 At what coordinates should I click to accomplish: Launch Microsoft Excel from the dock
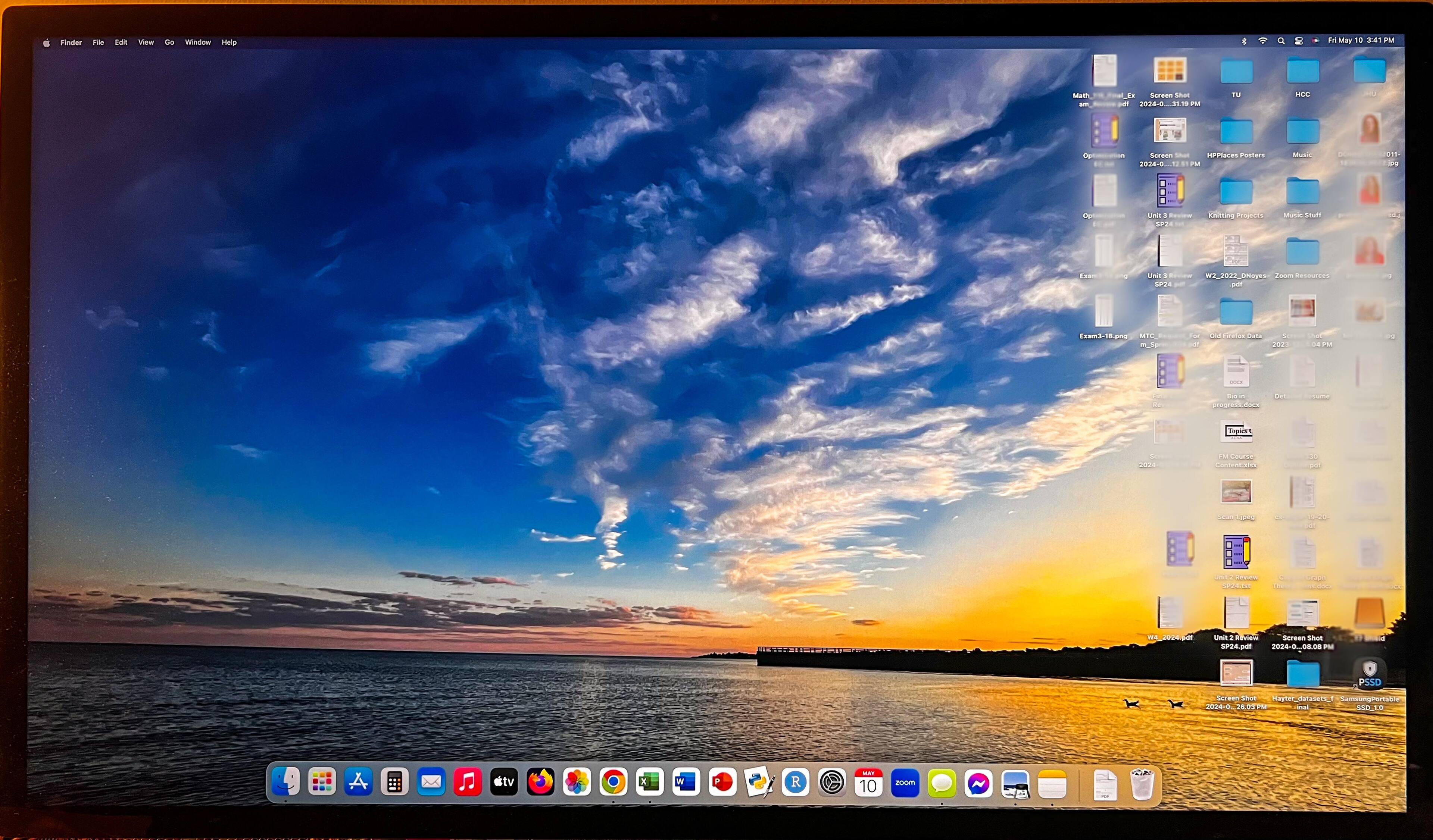pyautogui.click(x=649, y=781)
